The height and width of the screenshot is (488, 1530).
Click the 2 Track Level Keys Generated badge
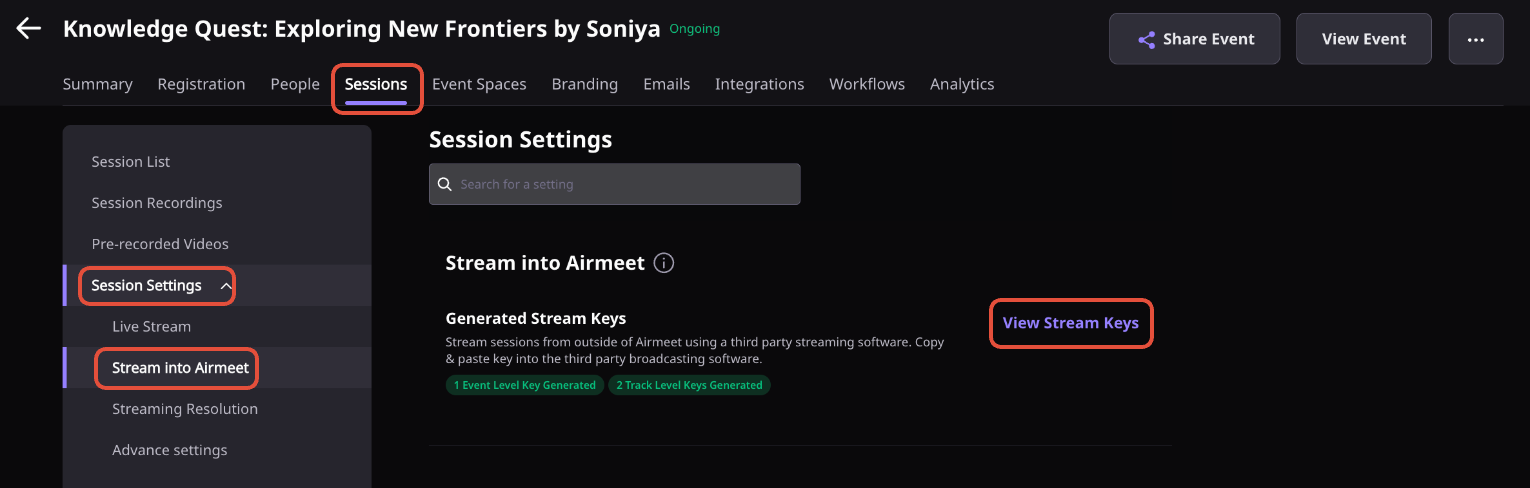[x=689, y=385]
